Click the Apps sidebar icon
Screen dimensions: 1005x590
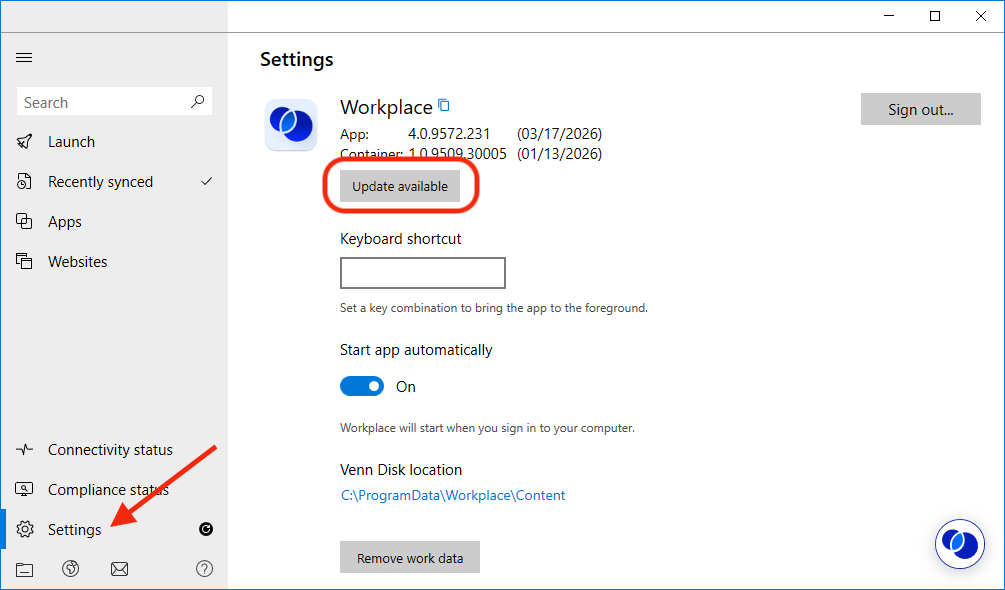(x=24, y=221)
